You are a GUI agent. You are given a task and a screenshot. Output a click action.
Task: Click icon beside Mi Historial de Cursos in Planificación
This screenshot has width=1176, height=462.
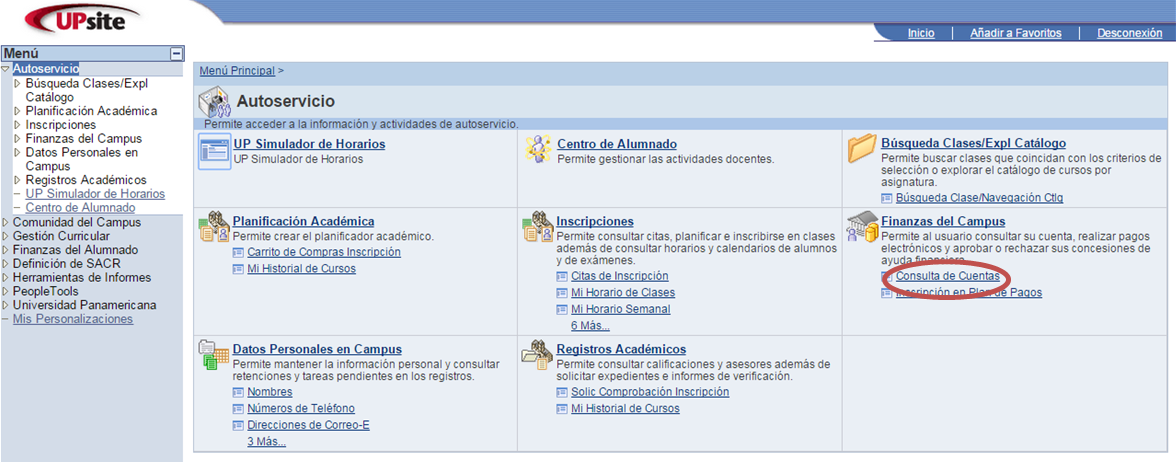pos(239,269)
